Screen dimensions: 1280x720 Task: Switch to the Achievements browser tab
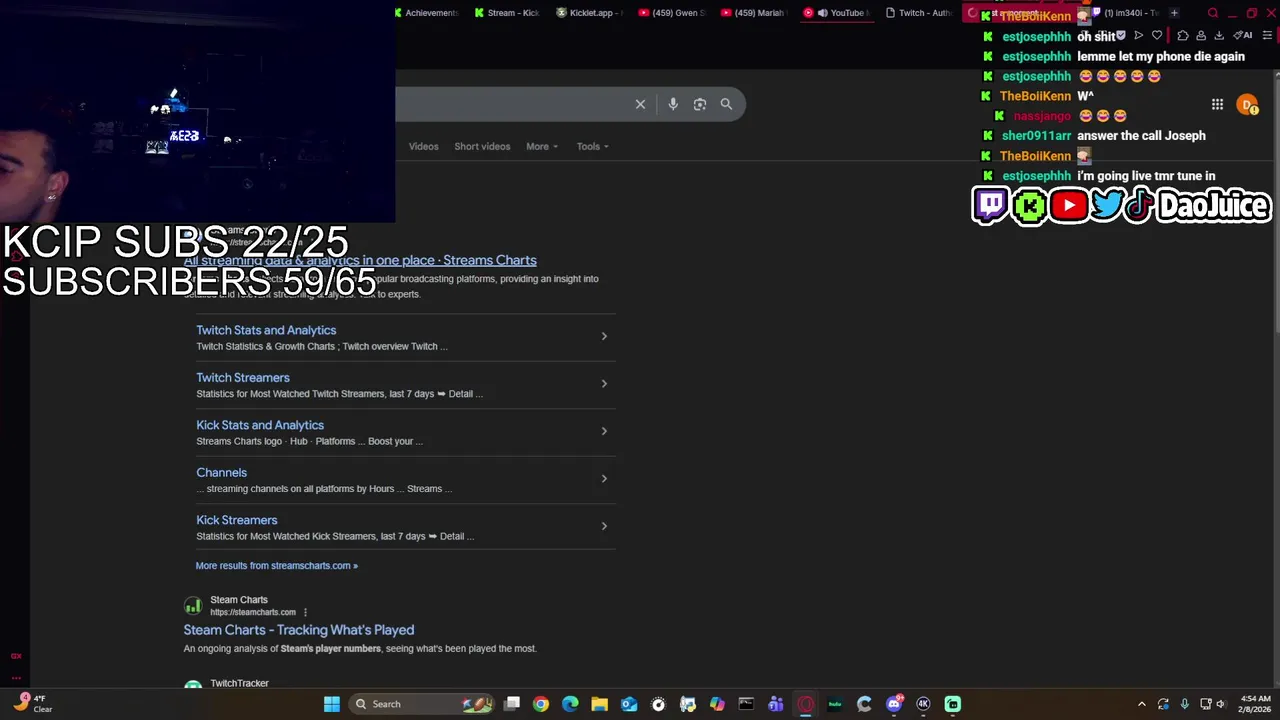coord(427,13)
